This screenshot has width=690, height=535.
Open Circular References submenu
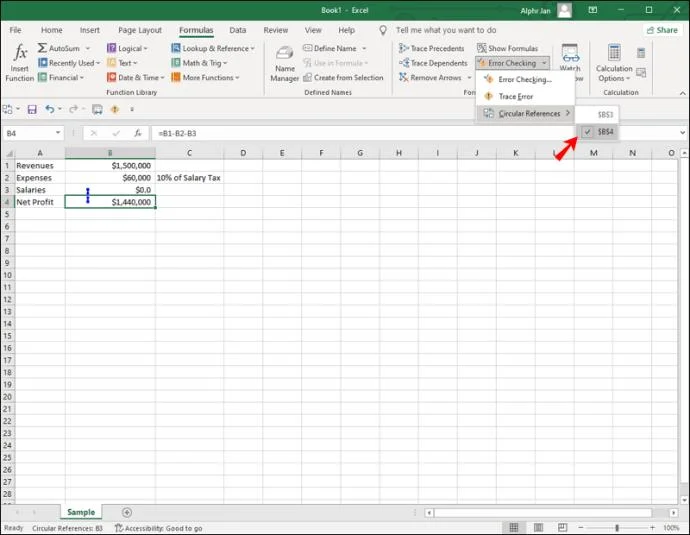point(525,114)
